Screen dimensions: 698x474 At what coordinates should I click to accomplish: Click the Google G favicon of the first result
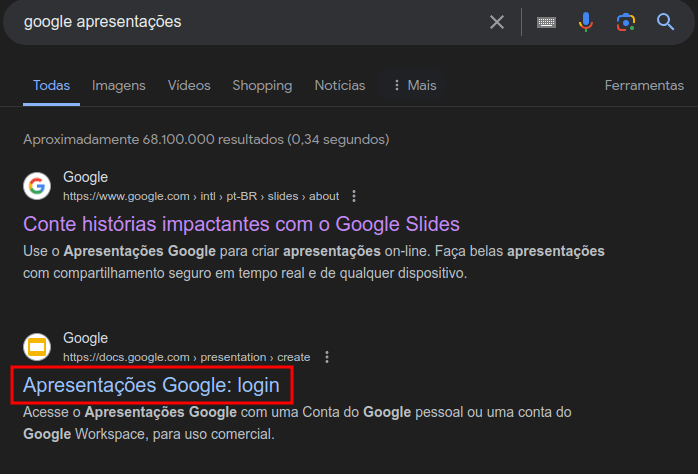point(37,186)
